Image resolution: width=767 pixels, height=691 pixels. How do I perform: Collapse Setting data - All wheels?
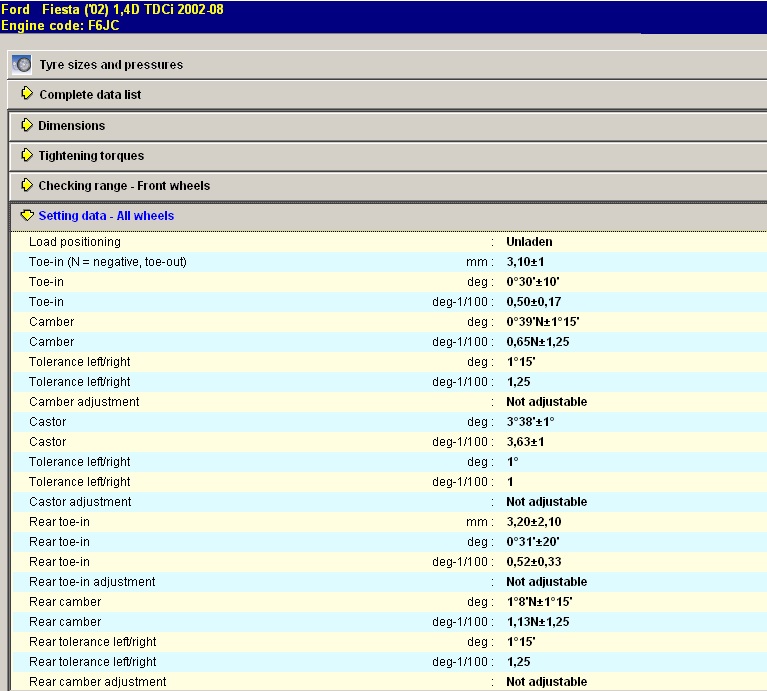click(106, 216)
